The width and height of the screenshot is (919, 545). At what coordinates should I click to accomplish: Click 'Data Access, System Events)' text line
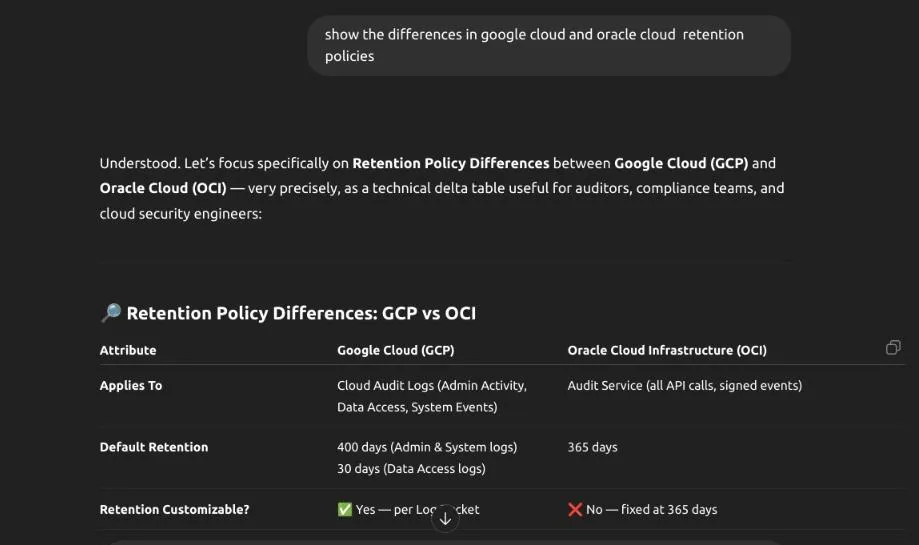[x=417, y=407]
